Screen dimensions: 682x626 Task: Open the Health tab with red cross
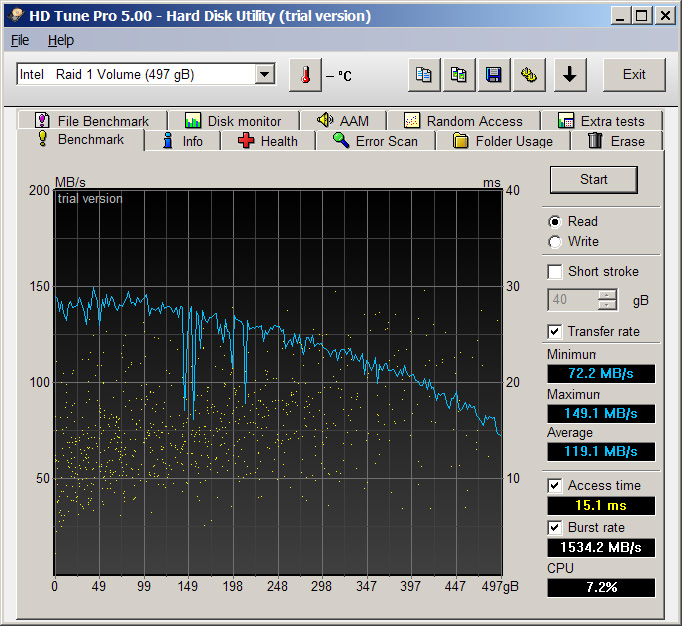click(267, 141)
